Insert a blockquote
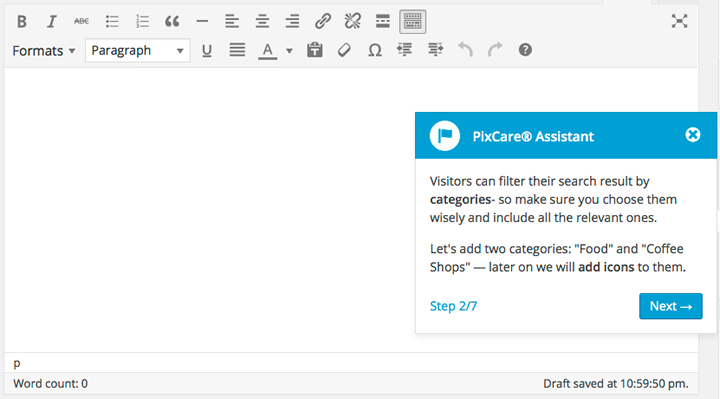720x399 pixels. point(172,21)
